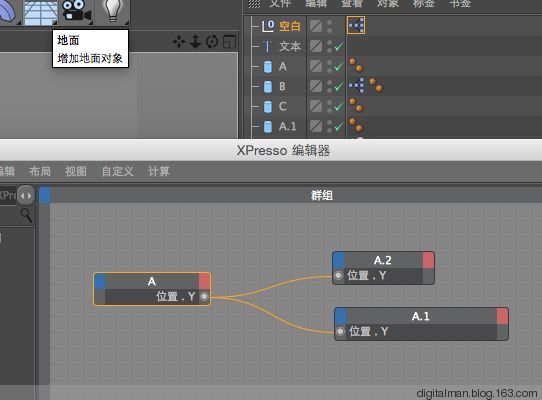This screenshot has height=400, width=542.
Task: Select the orange spheres tag on row B
Action: 376,85
